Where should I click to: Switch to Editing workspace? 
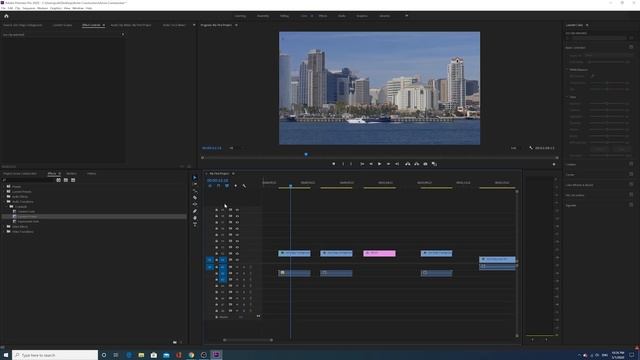284,16
